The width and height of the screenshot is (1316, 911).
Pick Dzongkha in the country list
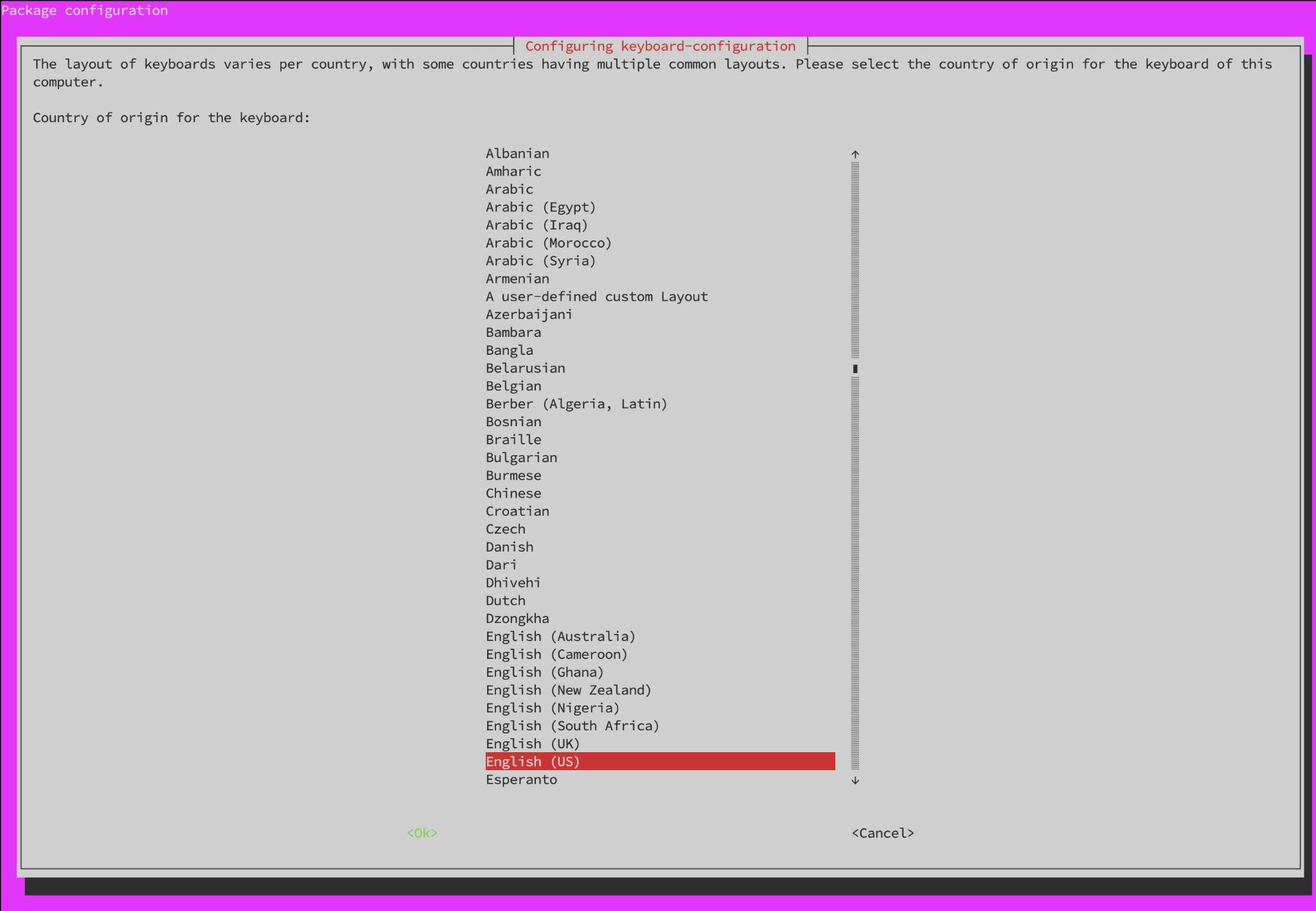point(517,618)
